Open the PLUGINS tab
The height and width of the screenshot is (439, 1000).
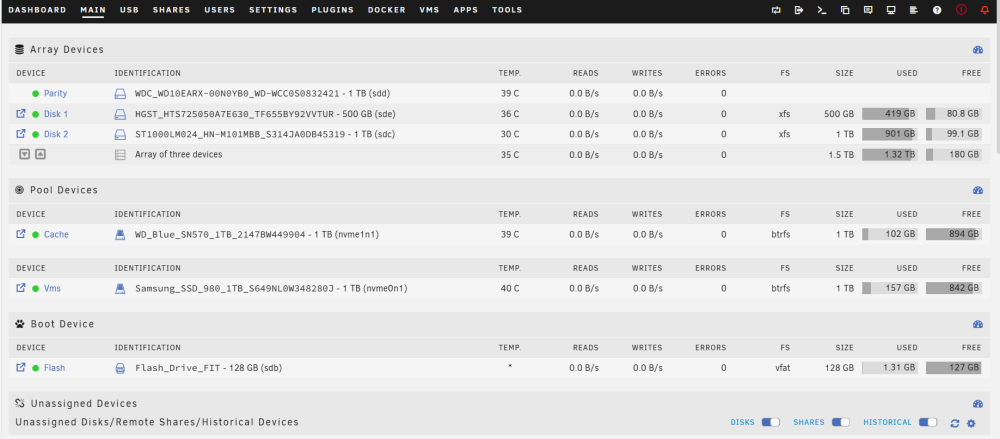pyautogui.click(x=333, y=10)
